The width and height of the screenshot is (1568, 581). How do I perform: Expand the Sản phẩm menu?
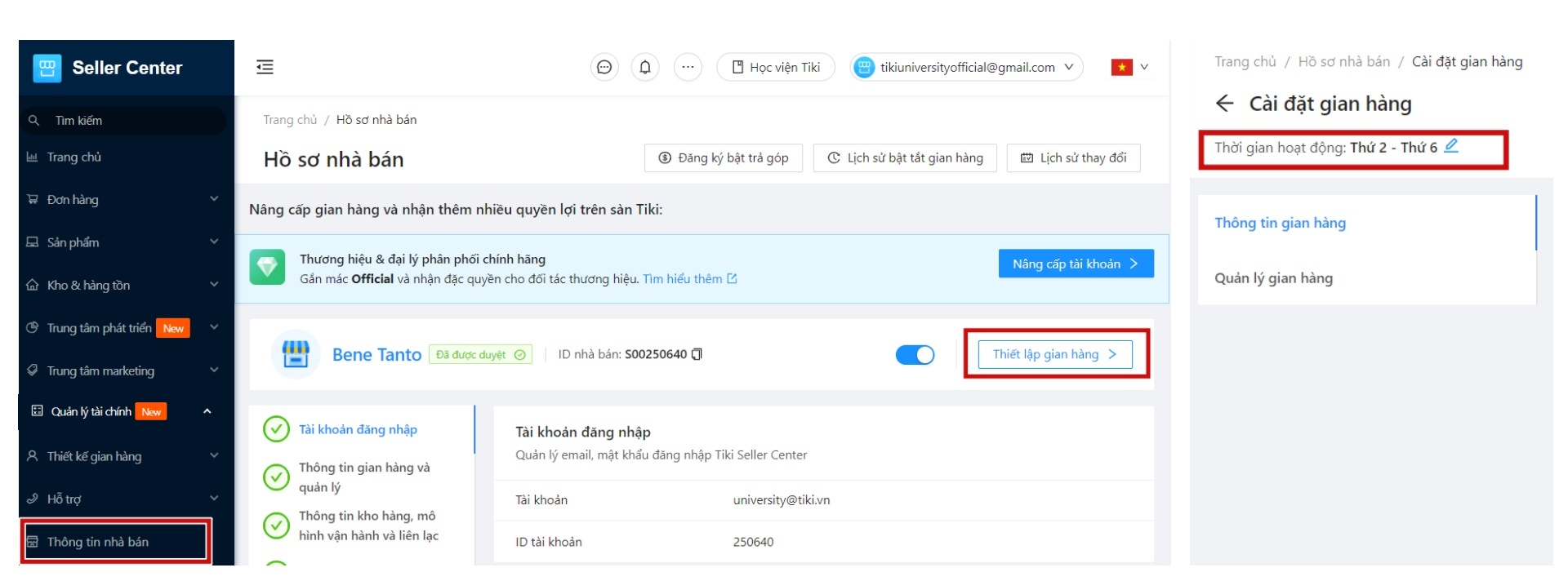coord(214,242)
